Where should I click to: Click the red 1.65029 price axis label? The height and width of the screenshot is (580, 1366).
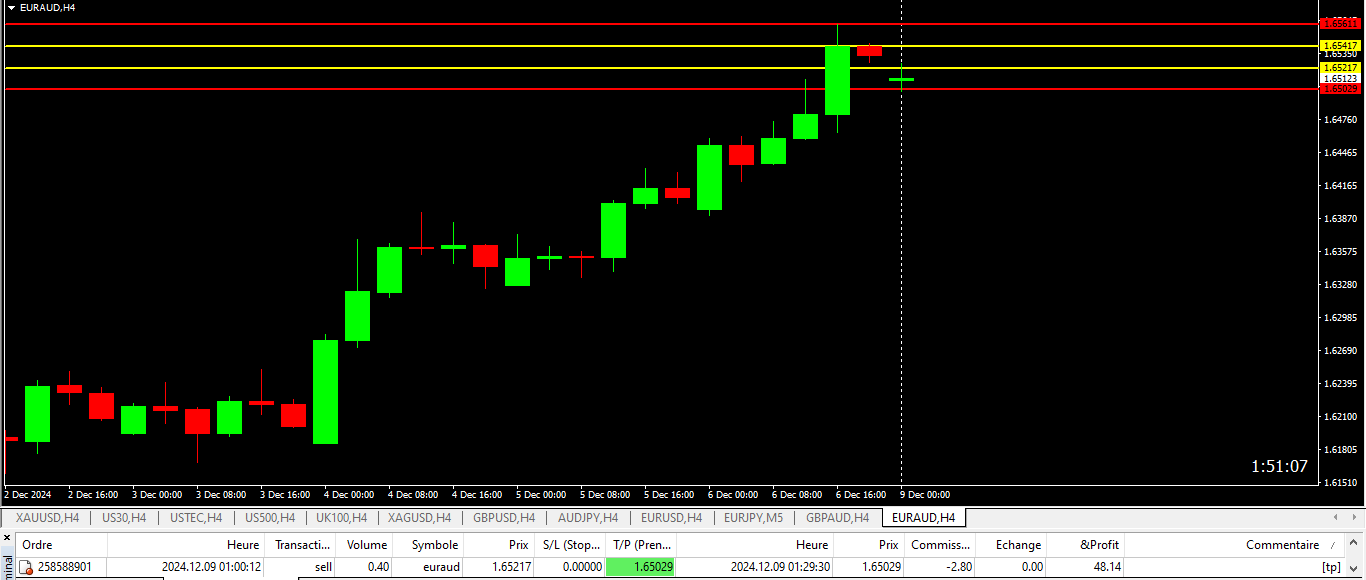tap(1340, 89)
